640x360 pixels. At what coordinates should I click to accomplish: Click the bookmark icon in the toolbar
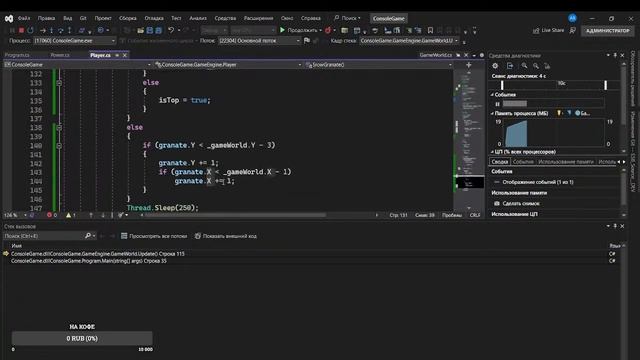point(430,30)
